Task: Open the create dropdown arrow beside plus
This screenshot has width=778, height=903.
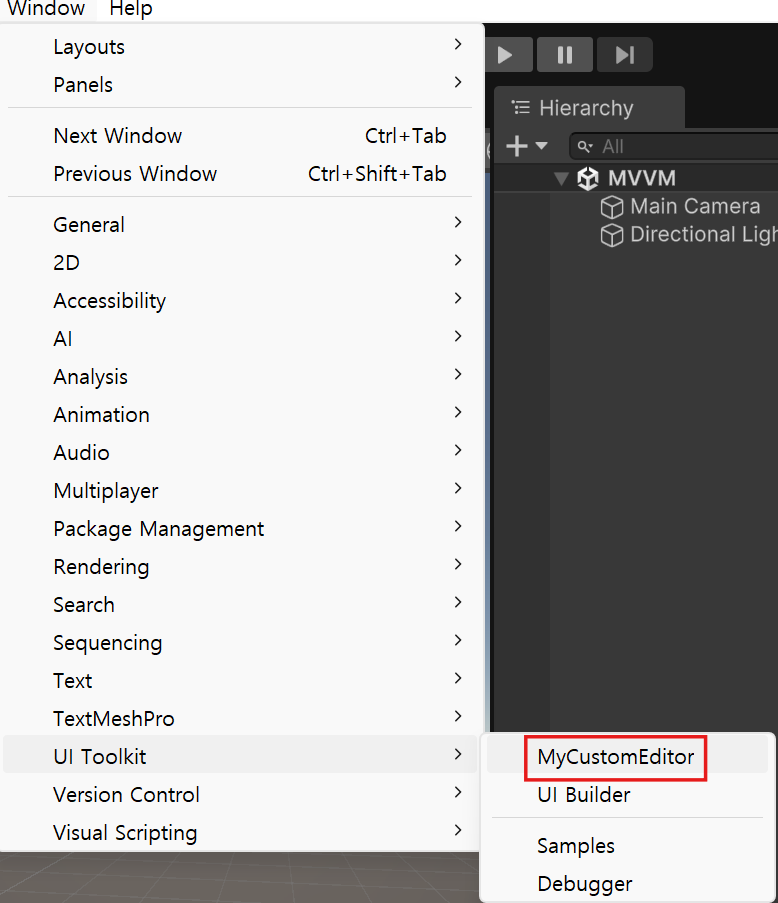Action: pos(541,146)
